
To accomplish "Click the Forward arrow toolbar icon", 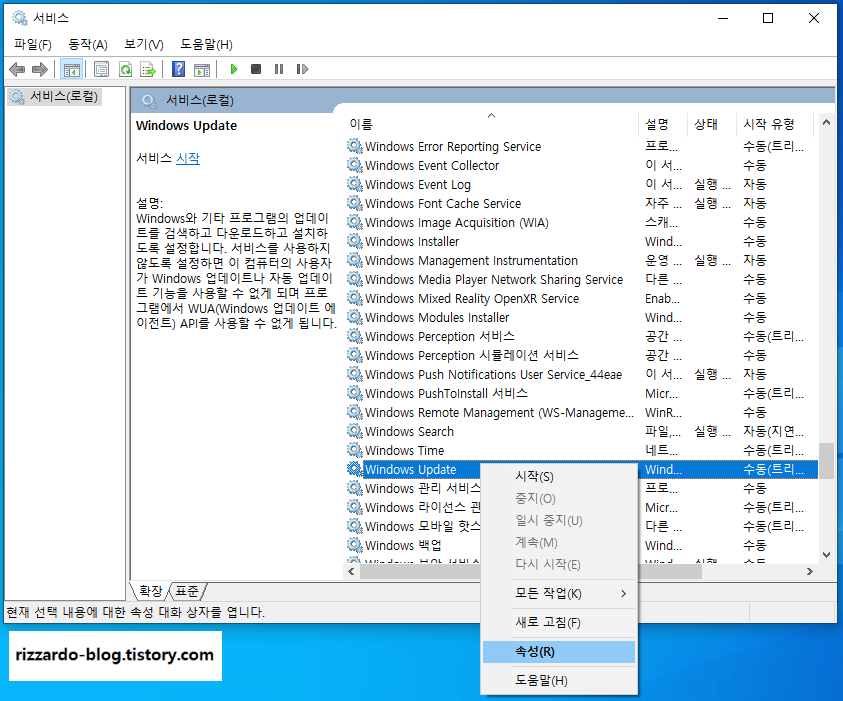I will pyautogui.click(x=40, y=69).
